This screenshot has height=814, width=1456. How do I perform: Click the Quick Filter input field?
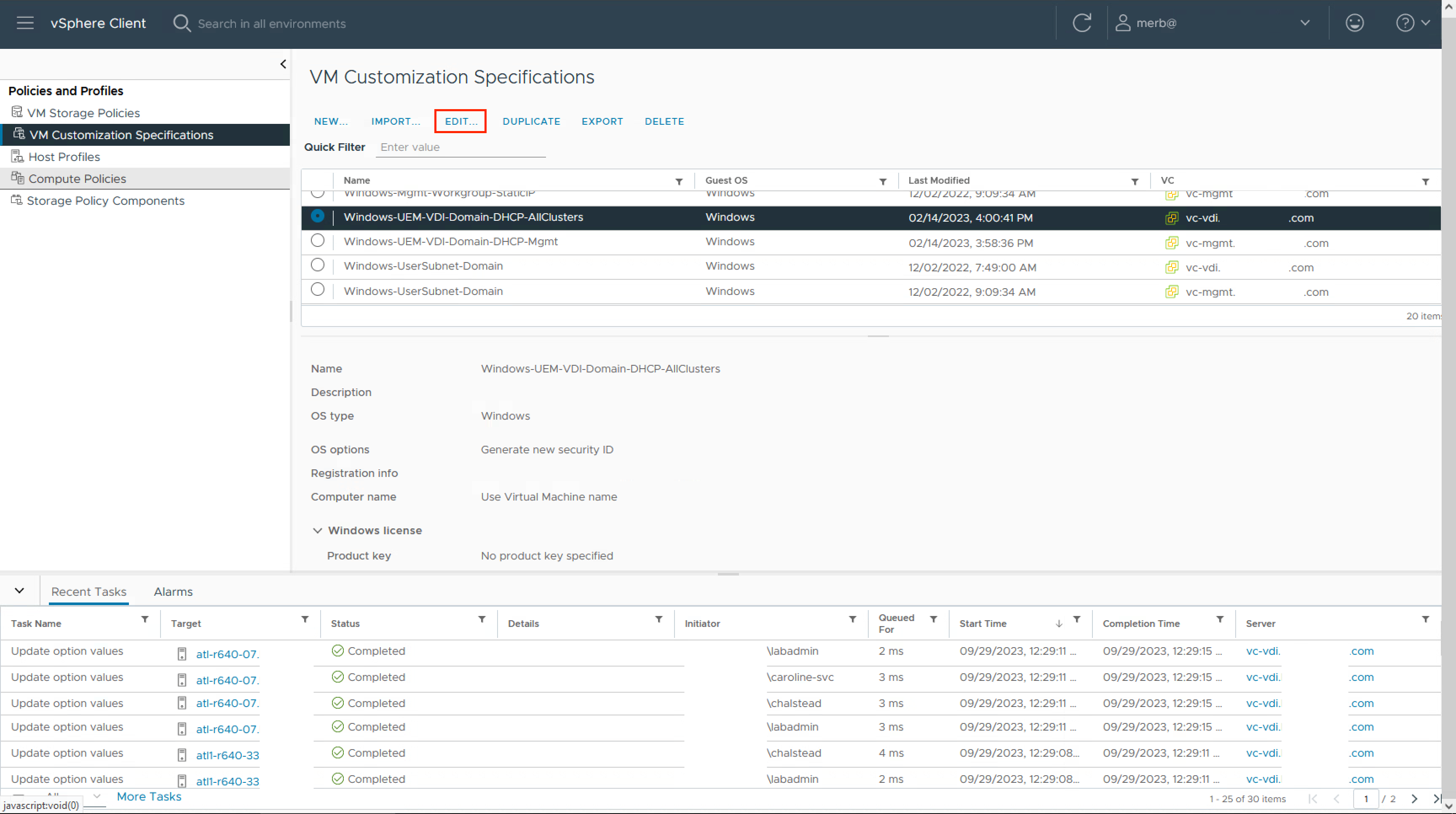(460, 147)
